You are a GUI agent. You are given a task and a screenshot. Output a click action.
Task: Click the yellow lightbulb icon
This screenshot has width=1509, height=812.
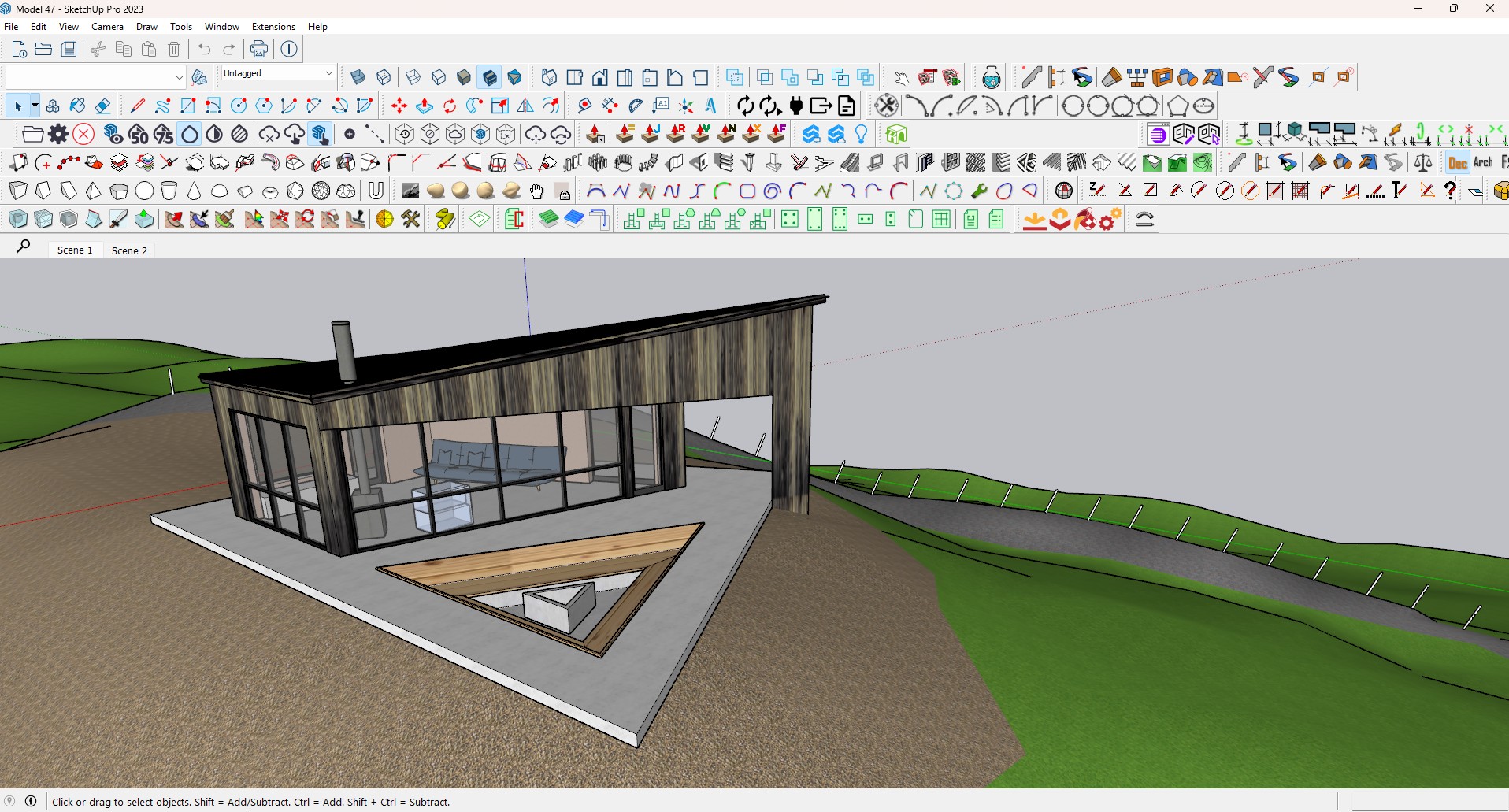tap(862, 134)
